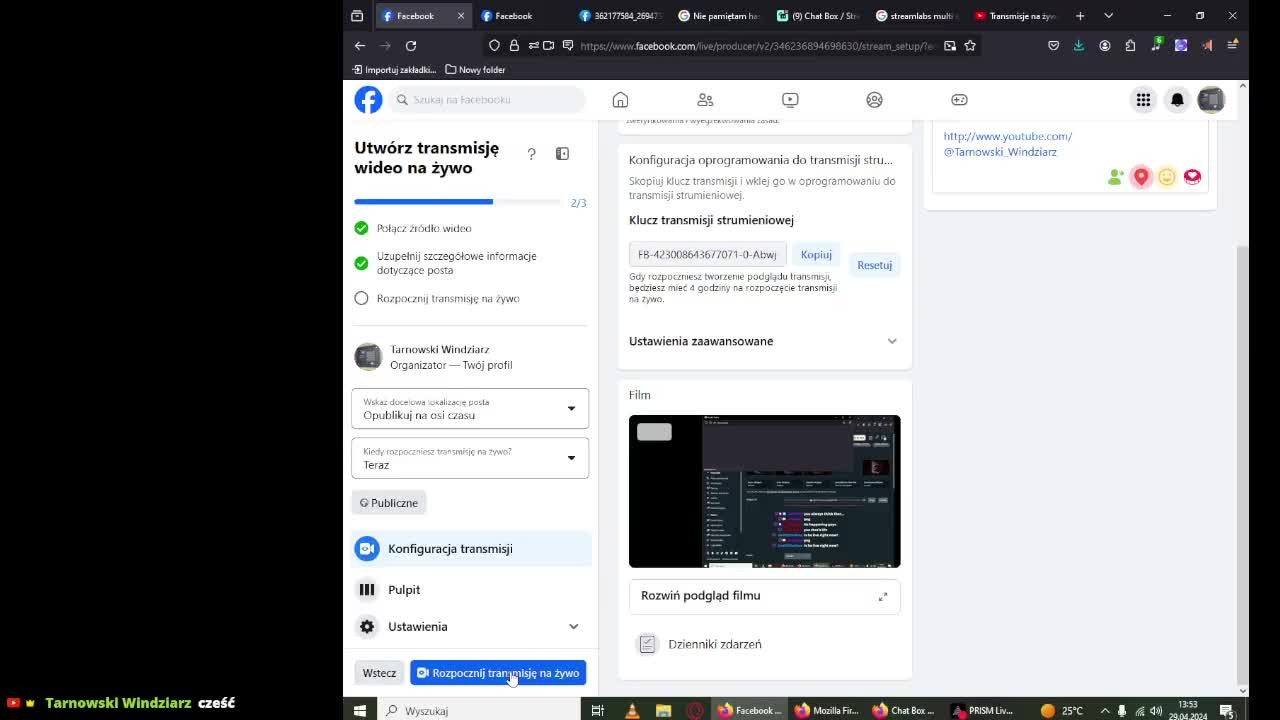Click the setup progress bar
This screenshot has width=1280, height=720.
click(x=458, y=202)
